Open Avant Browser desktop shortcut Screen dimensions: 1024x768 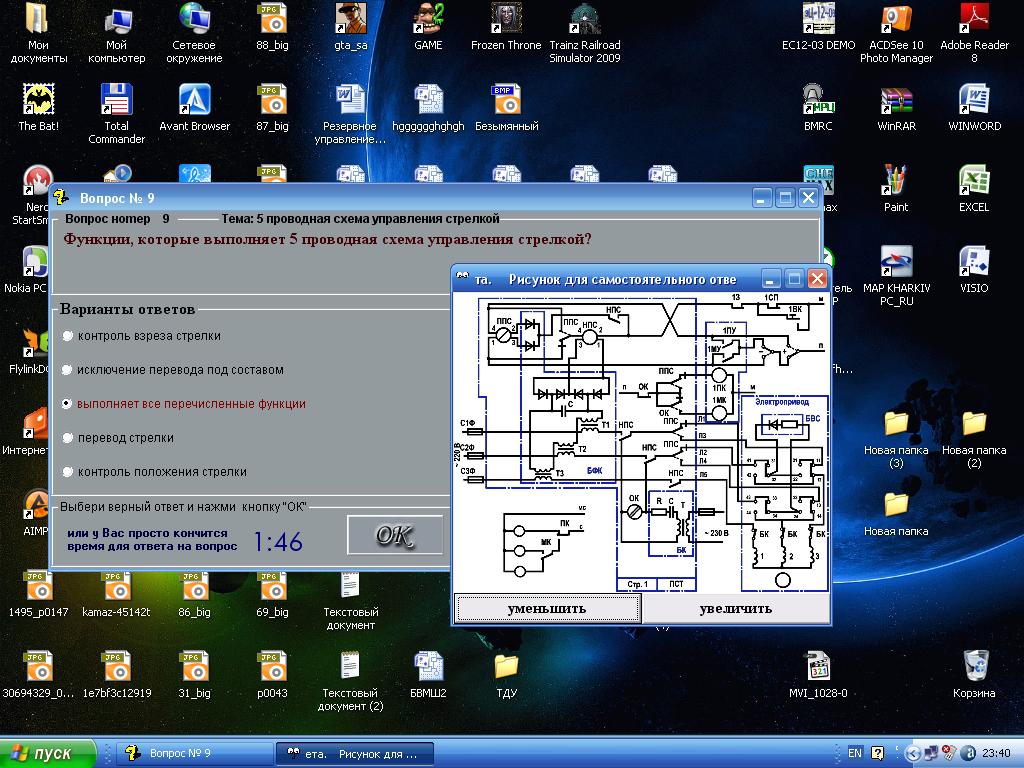point(195,101)
